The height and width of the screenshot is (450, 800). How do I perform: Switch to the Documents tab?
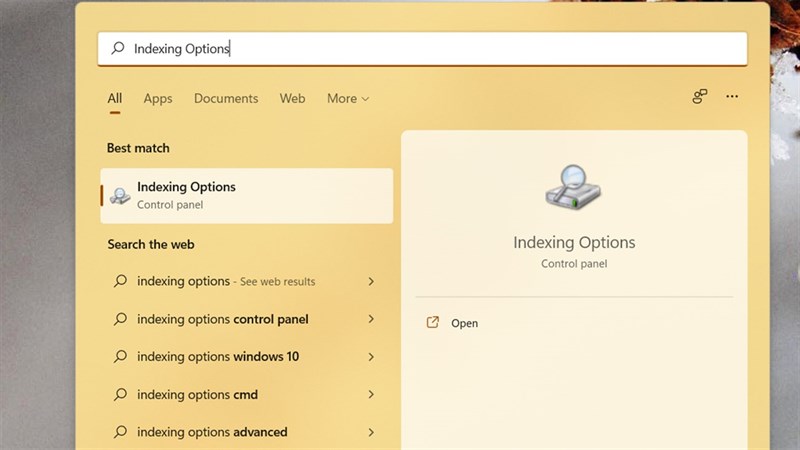click(226, 98)
